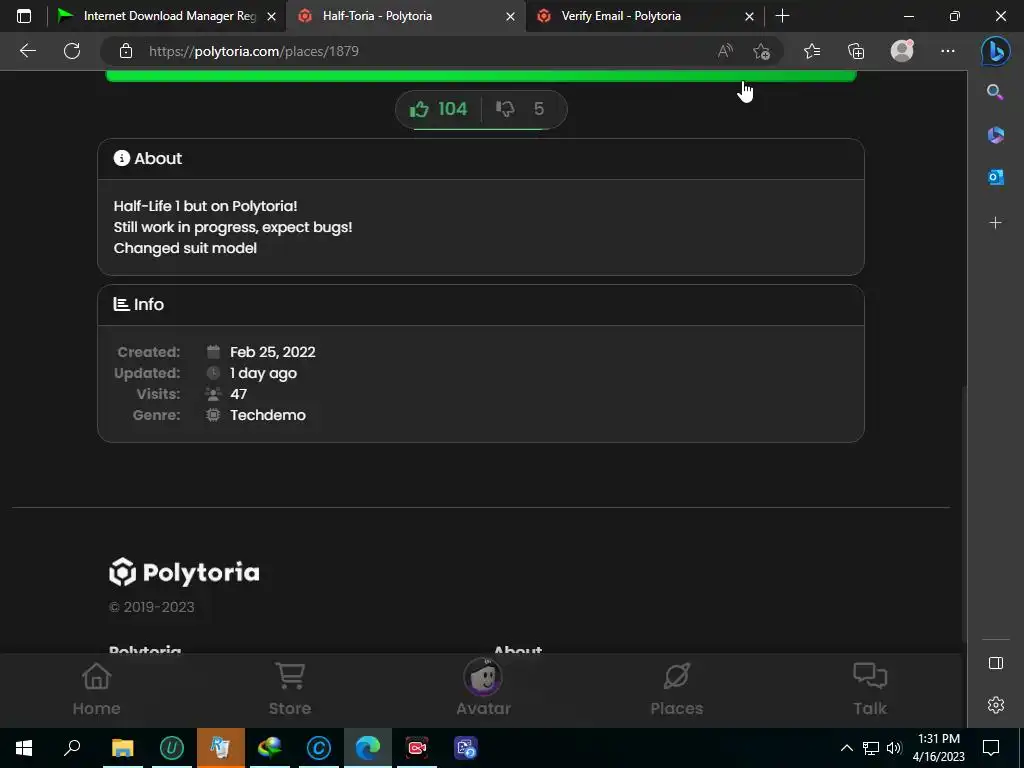Open a new browser tab
Image resolution: width=1024 pixels, height=768 pixels.
point(782,16)
